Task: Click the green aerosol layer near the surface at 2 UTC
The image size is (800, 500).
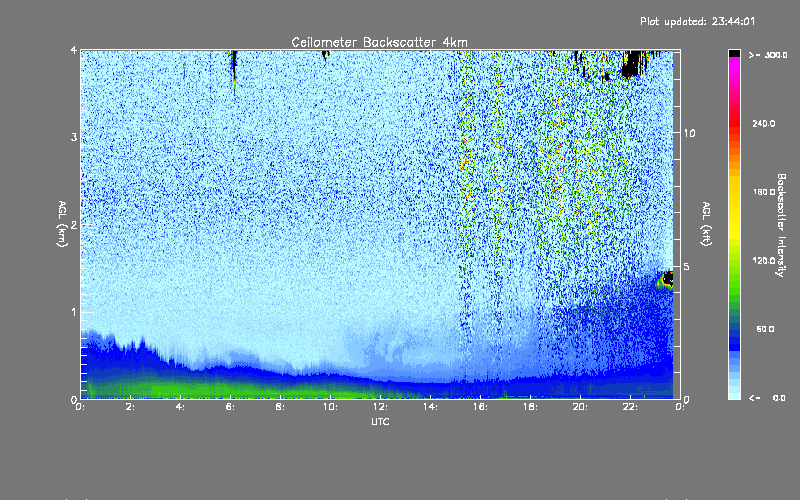Action: click(x=131, y=389)
